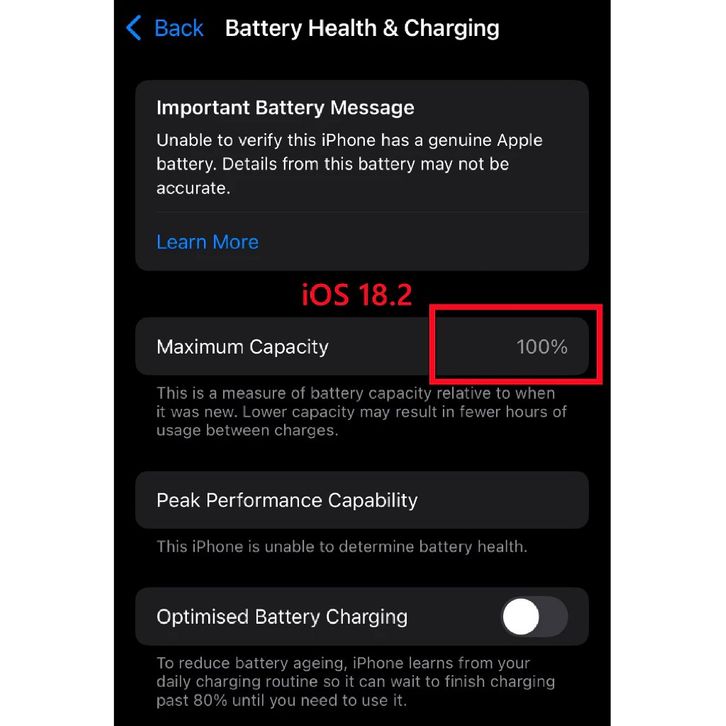Click the word 'accurate.' in battery message
726x726 pixels.
(x=193, y=188)
